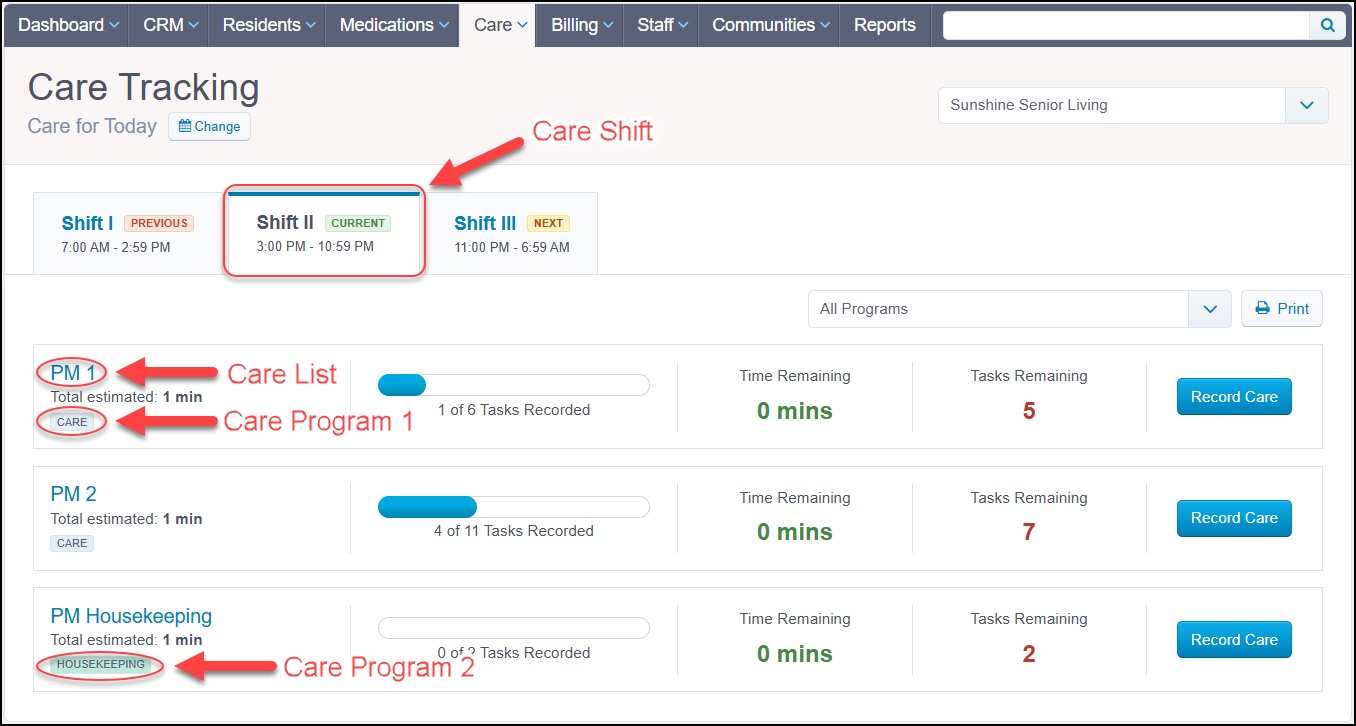This screenshot has height=726, width=1356.
Task: Click the PM 2 progress bar
Action: click(x=513, y=507)
